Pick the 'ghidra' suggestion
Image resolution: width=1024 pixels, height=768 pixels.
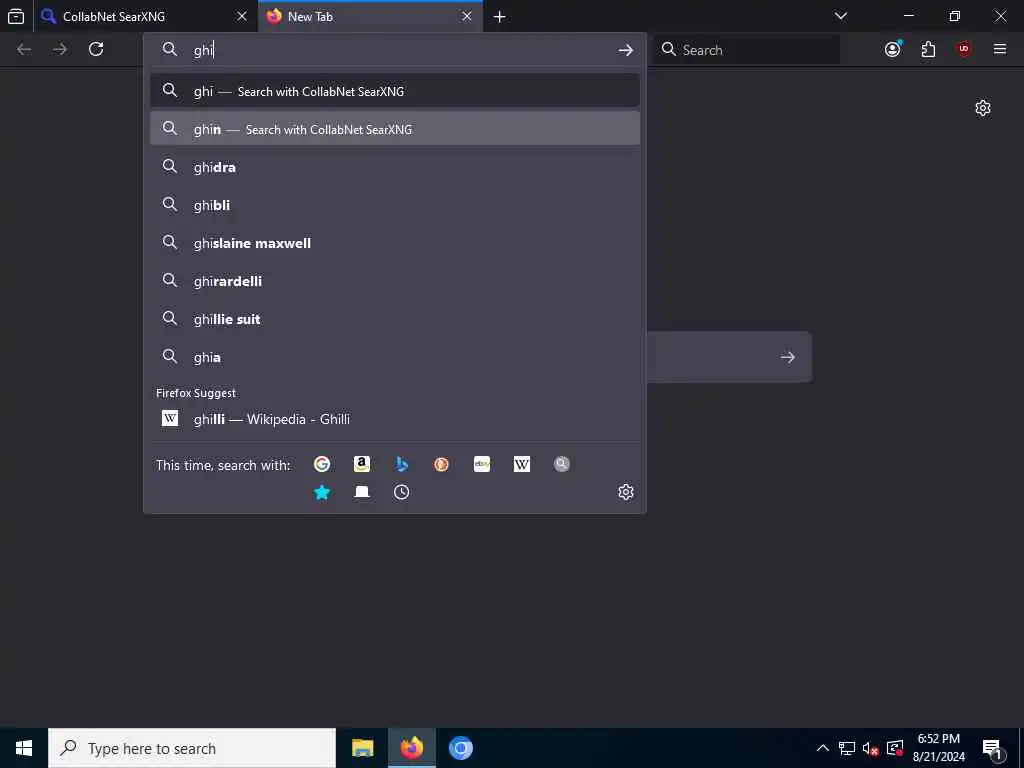coord(394,167)
